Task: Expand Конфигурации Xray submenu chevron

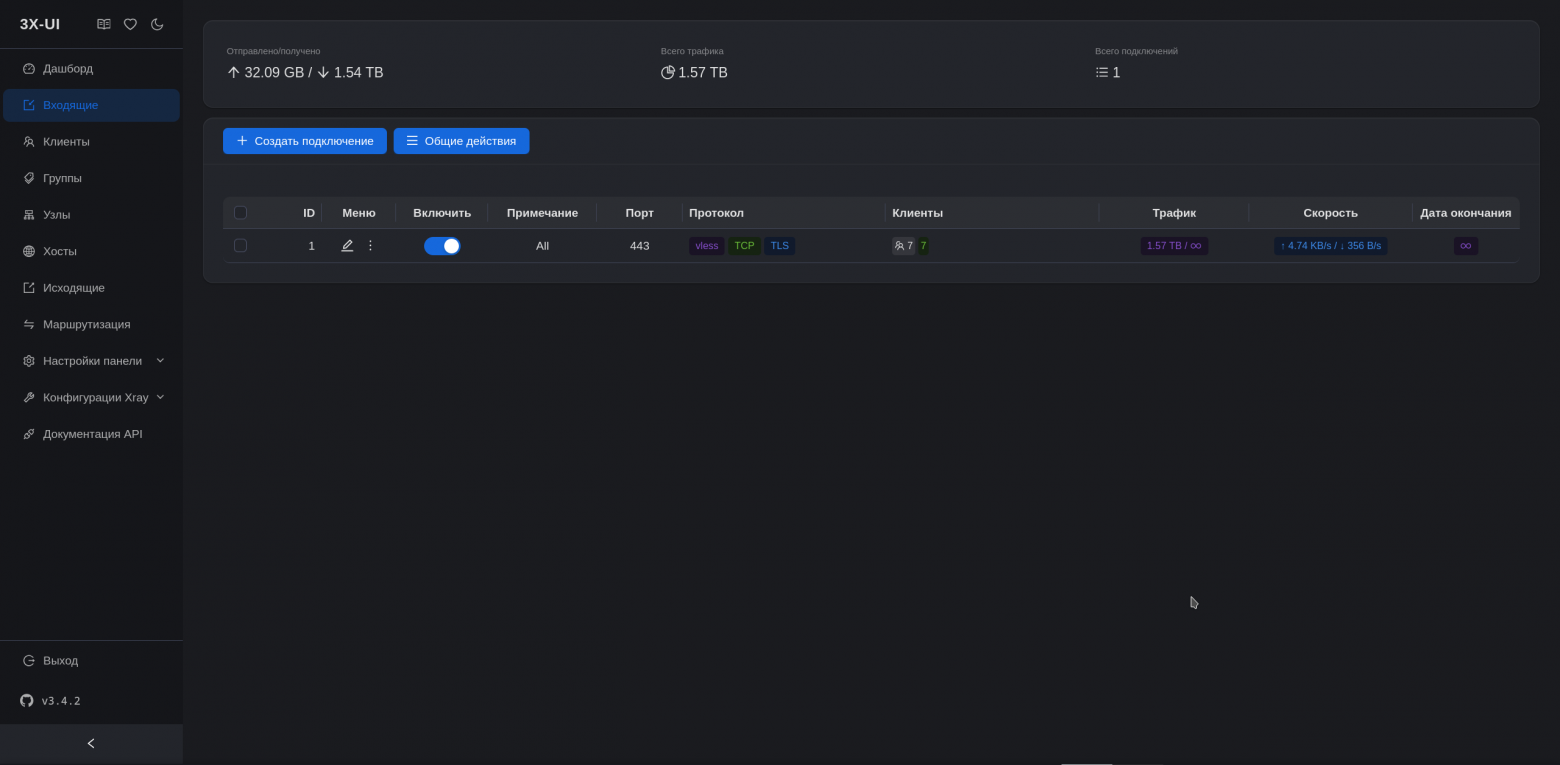Action: [x=160, y=397]
